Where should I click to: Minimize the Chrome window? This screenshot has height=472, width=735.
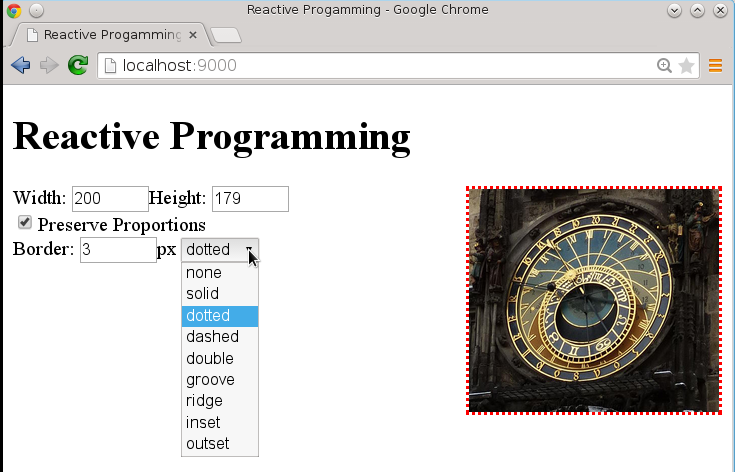pyautogui.click(x=675, y=10)
